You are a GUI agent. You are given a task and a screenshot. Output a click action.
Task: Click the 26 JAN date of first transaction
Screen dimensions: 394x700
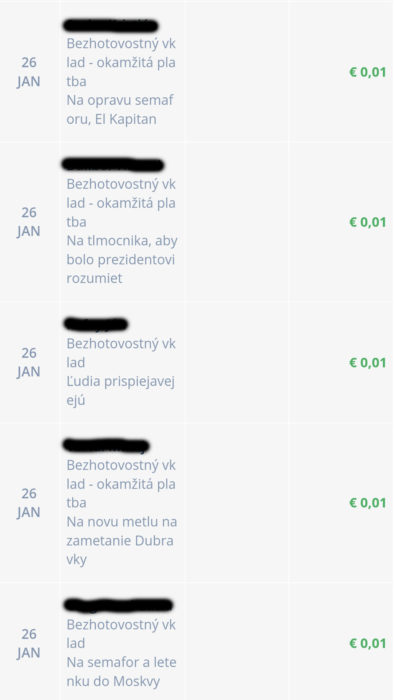pos(29,72)
